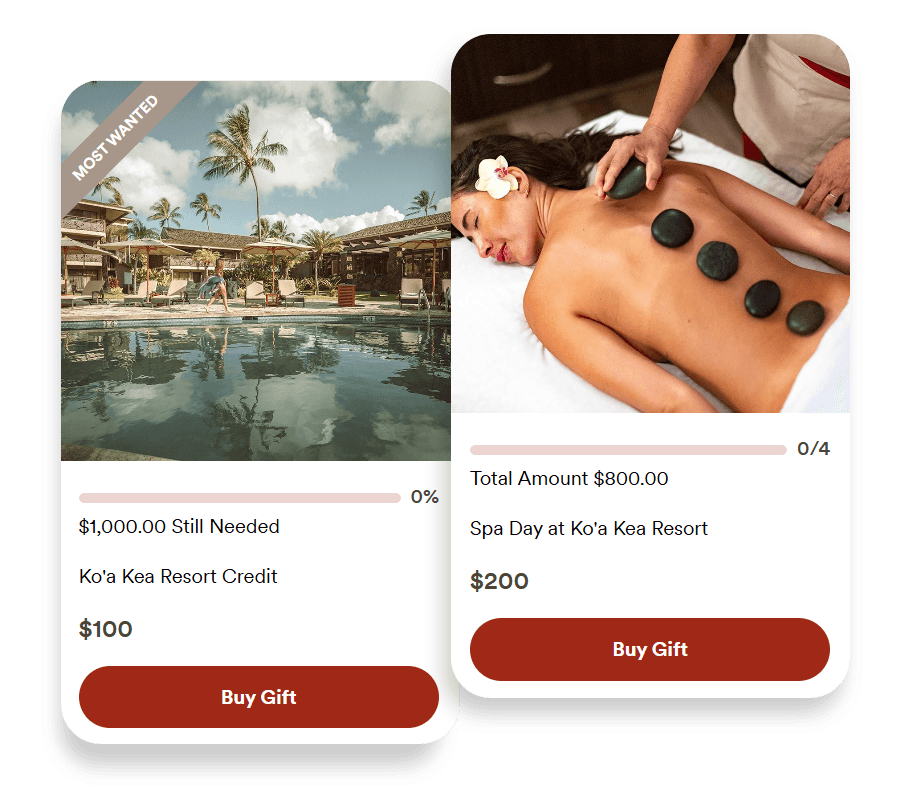Click Total Amount $800.00 text
Screen dimensions: 900x800
(x=569, y=479)
